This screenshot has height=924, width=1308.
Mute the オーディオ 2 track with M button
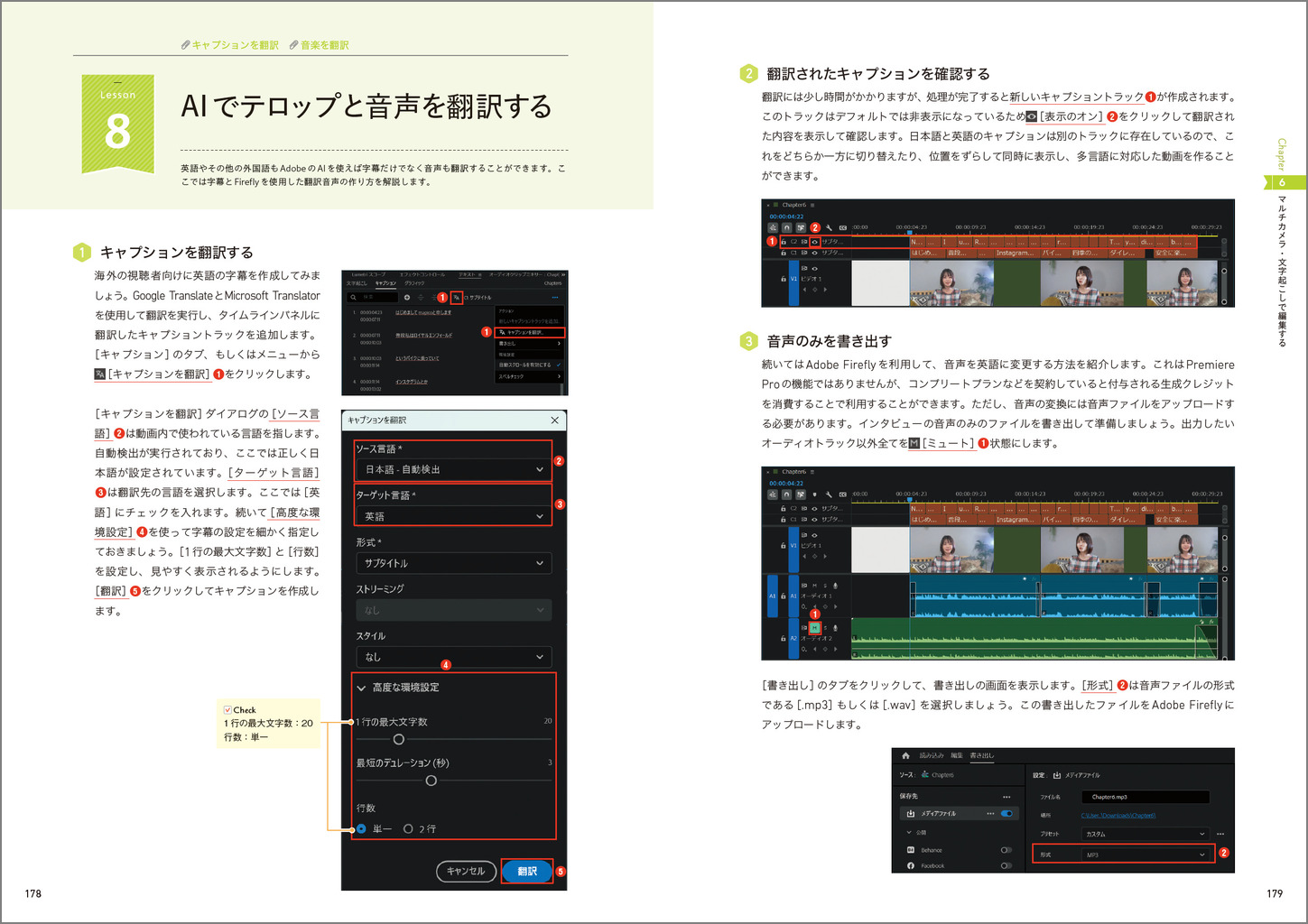click(x=814, y=627)
